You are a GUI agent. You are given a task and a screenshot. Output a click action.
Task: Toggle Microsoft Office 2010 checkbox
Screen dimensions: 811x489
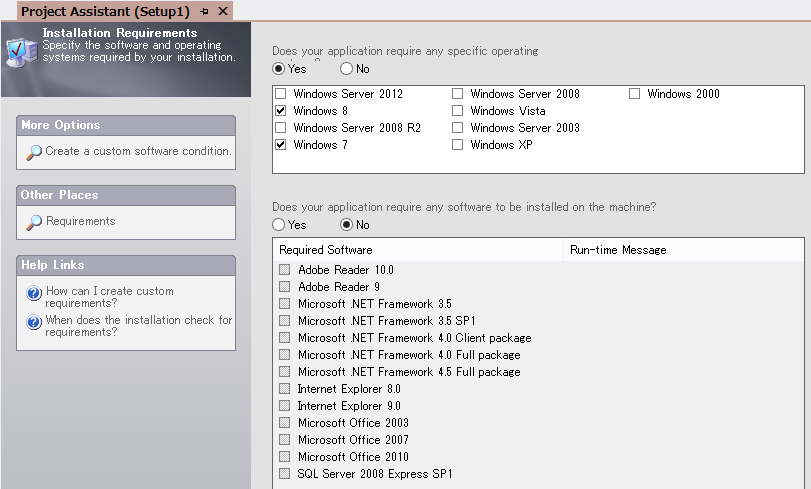[284, 456]
